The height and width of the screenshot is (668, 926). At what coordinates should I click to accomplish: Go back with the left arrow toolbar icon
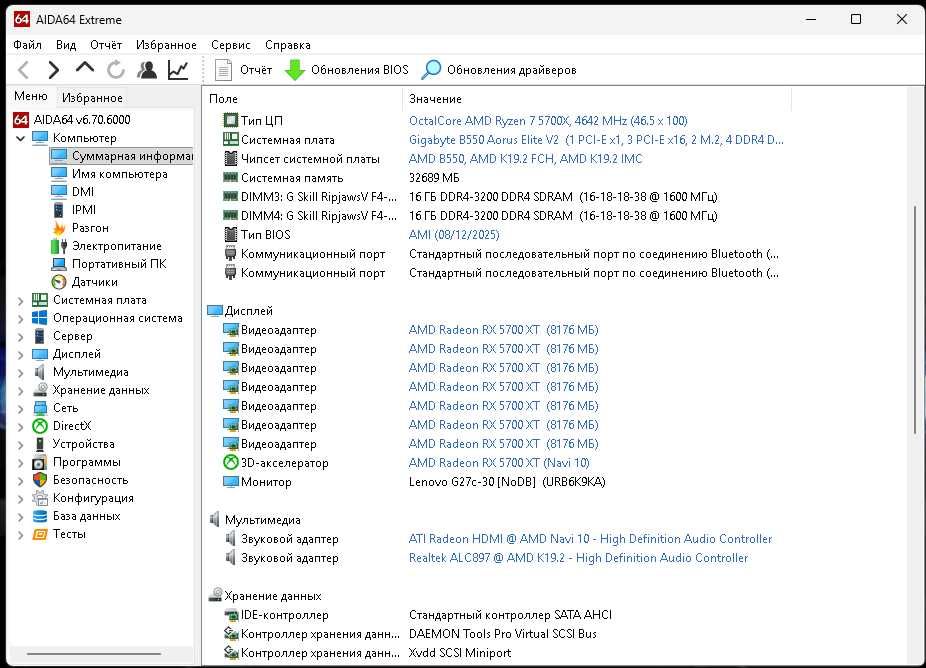click(24, 70)
